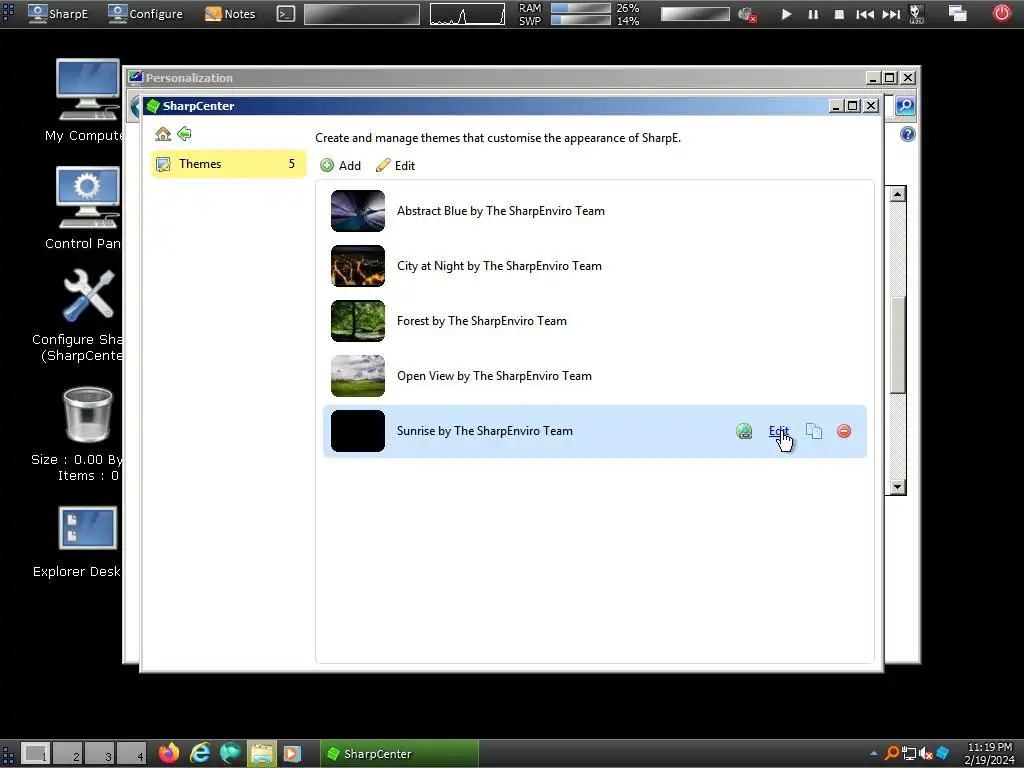Open the SharpE menu in top bar
This screenshot has height=768, width=1024.
58,13
